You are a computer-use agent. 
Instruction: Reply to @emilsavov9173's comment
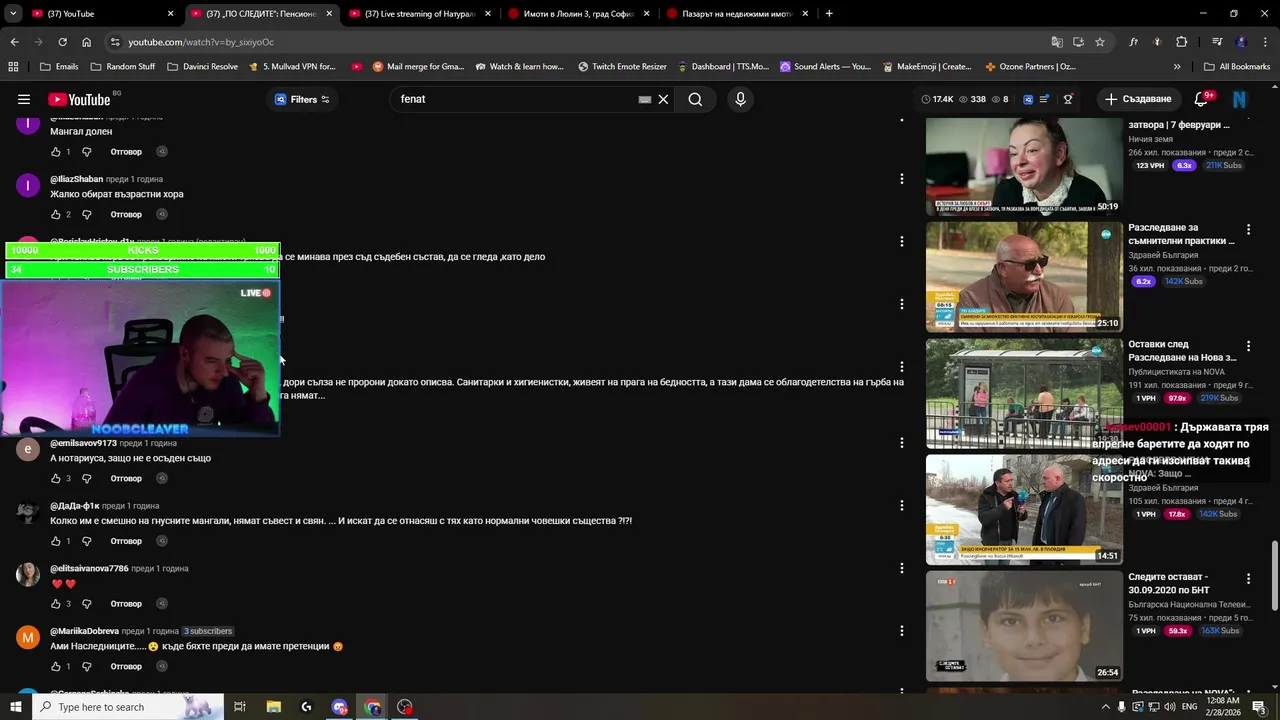click(x=126, y=478)
